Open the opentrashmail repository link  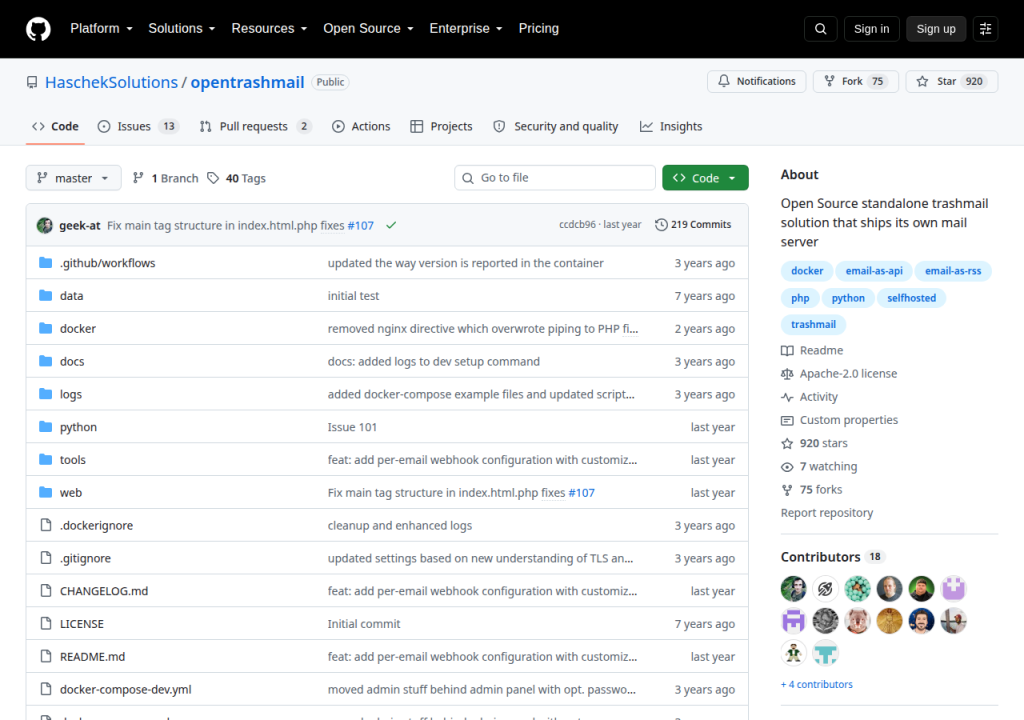[x=247, y=82]
